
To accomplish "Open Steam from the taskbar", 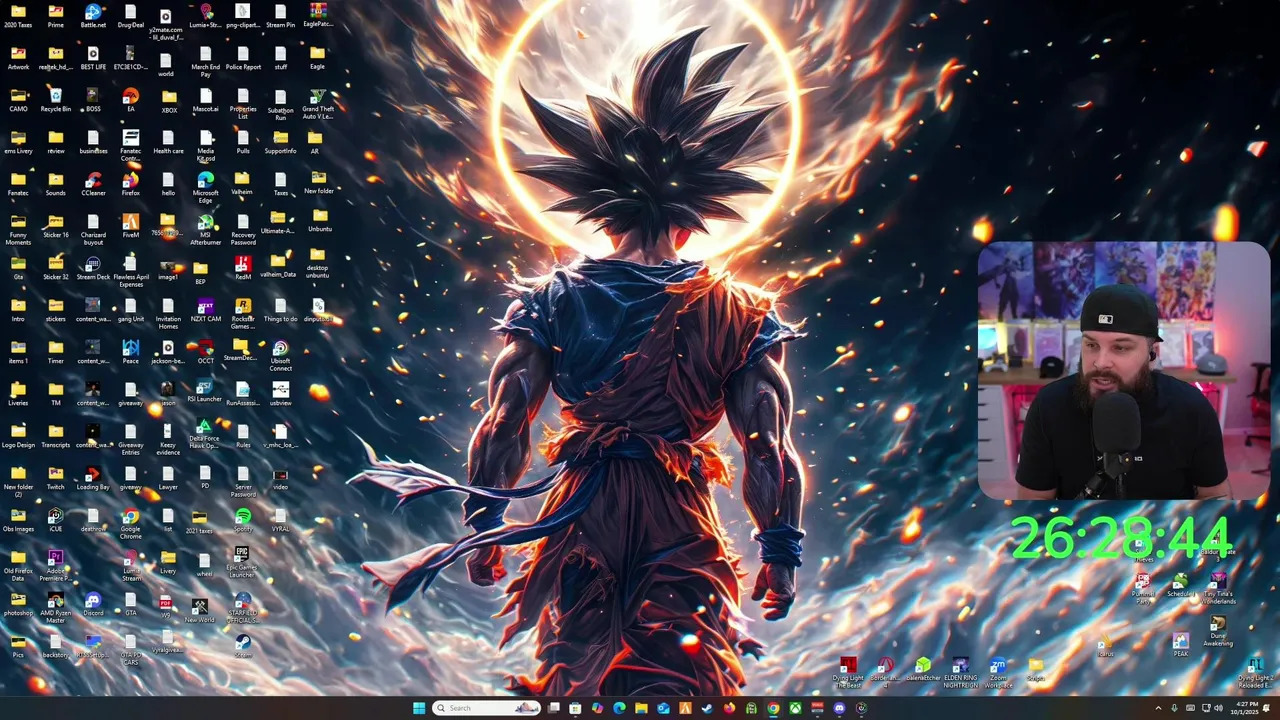I will click(707, 708).
